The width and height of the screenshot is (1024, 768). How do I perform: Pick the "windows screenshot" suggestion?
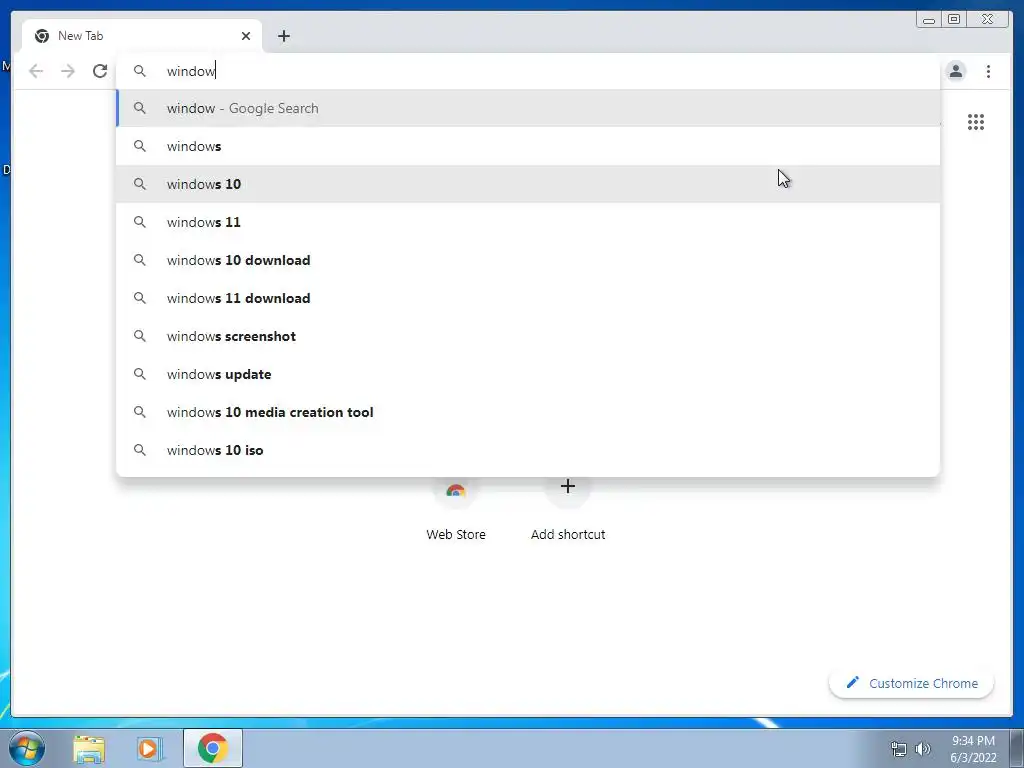point(528,336)
